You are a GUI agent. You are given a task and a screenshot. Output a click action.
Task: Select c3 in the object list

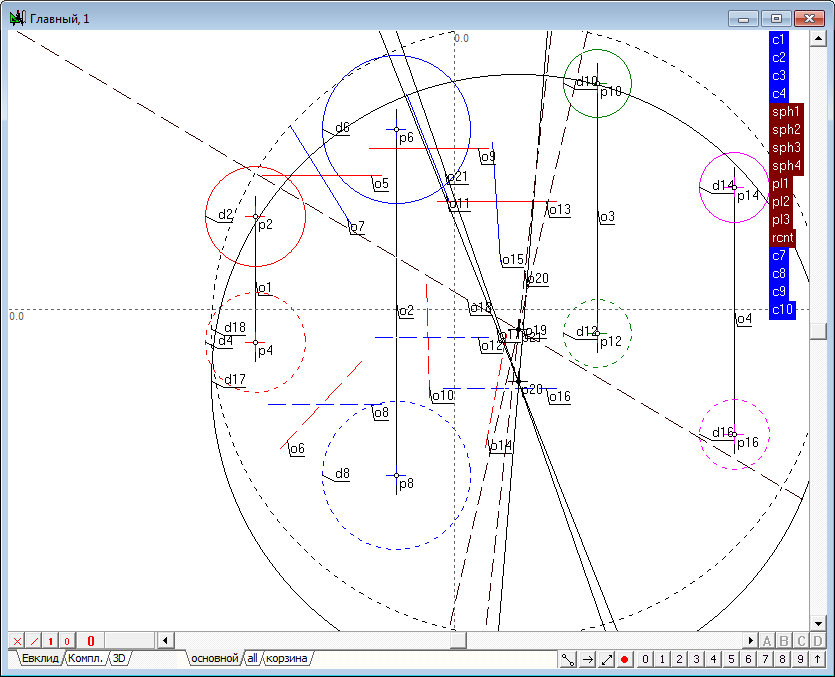click(779, 76)
